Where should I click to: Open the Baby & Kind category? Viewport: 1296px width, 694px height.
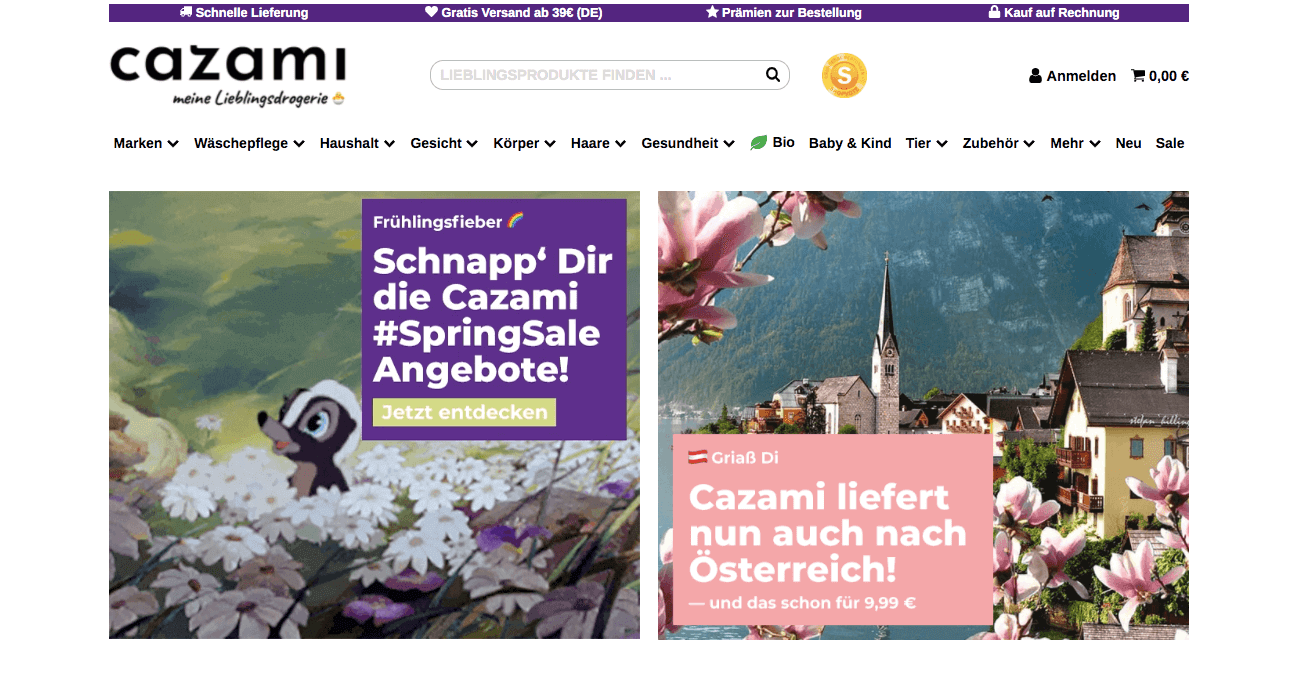coord(850,143)
